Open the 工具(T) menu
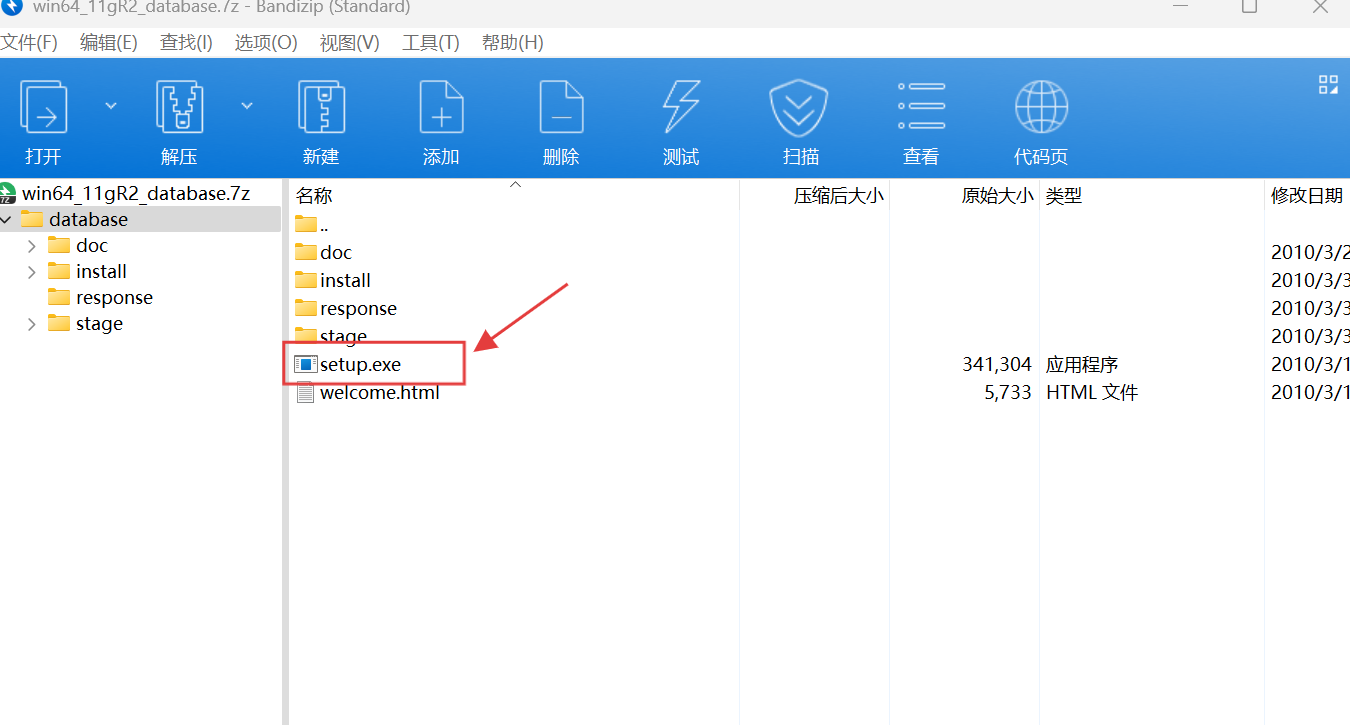The width and height of the screenshot is (1350, 725). [431, 43]
